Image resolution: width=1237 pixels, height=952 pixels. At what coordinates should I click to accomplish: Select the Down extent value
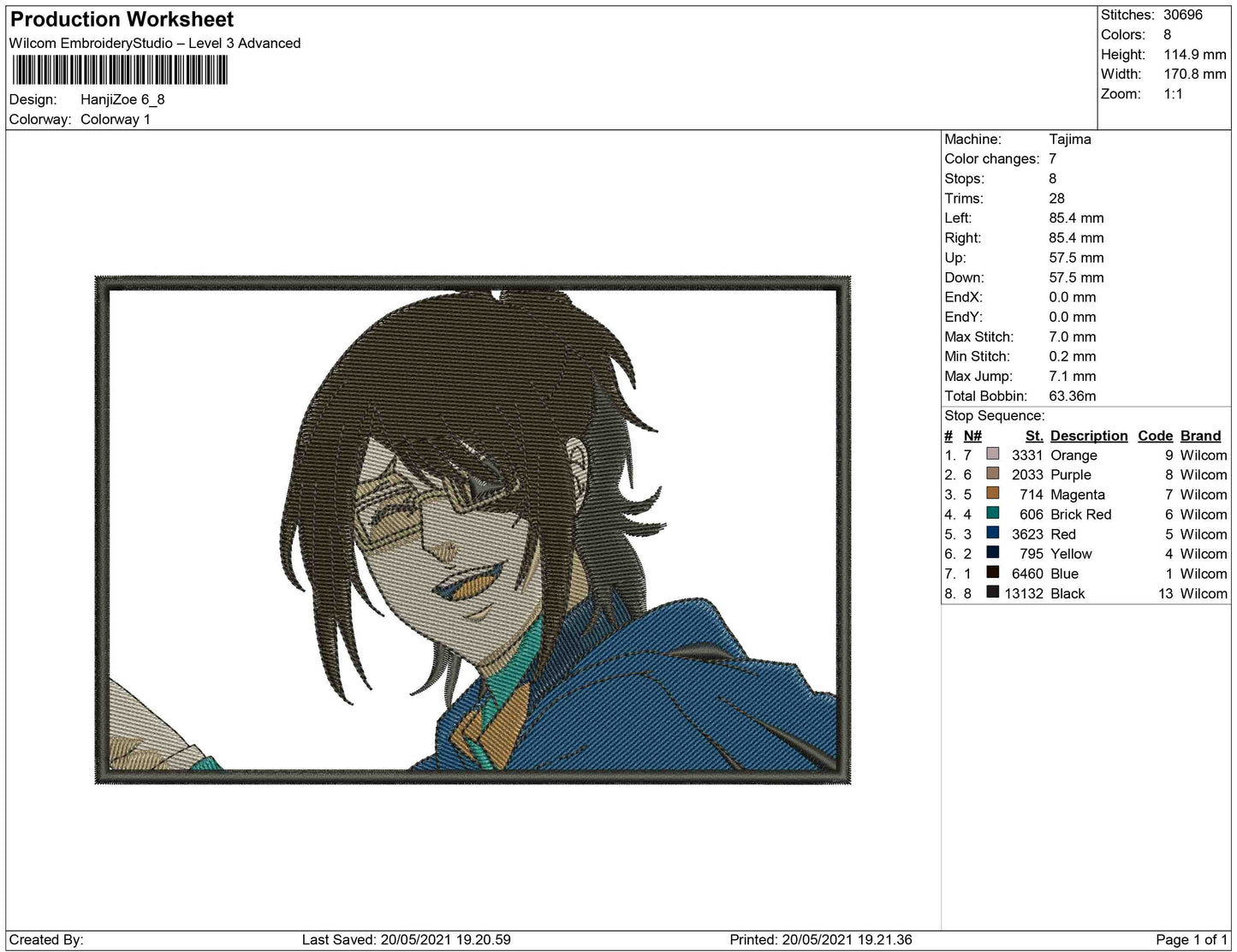tap(1077, 277)
